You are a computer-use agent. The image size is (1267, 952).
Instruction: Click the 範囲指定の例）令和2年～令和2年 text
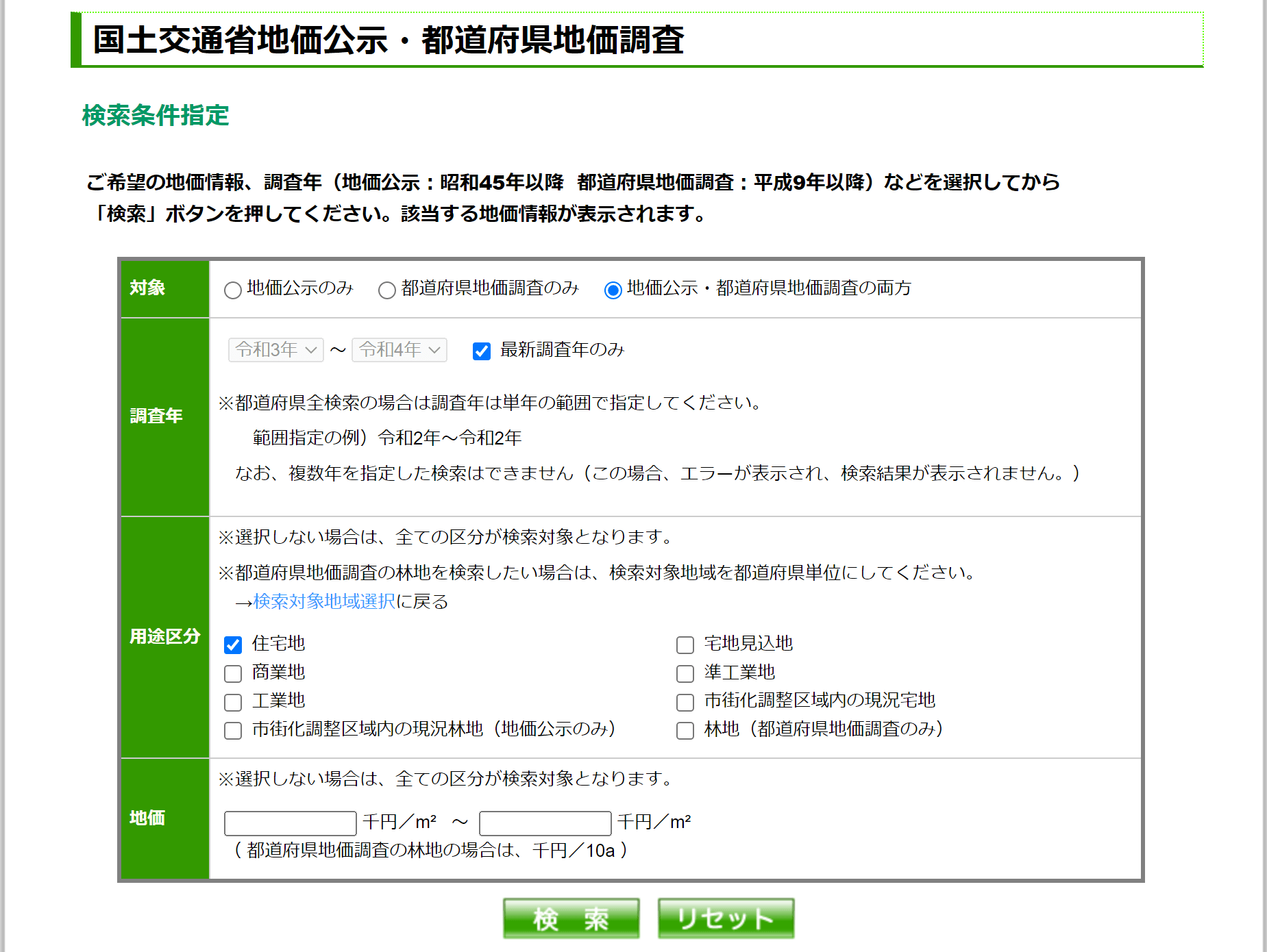coord(387,438)
